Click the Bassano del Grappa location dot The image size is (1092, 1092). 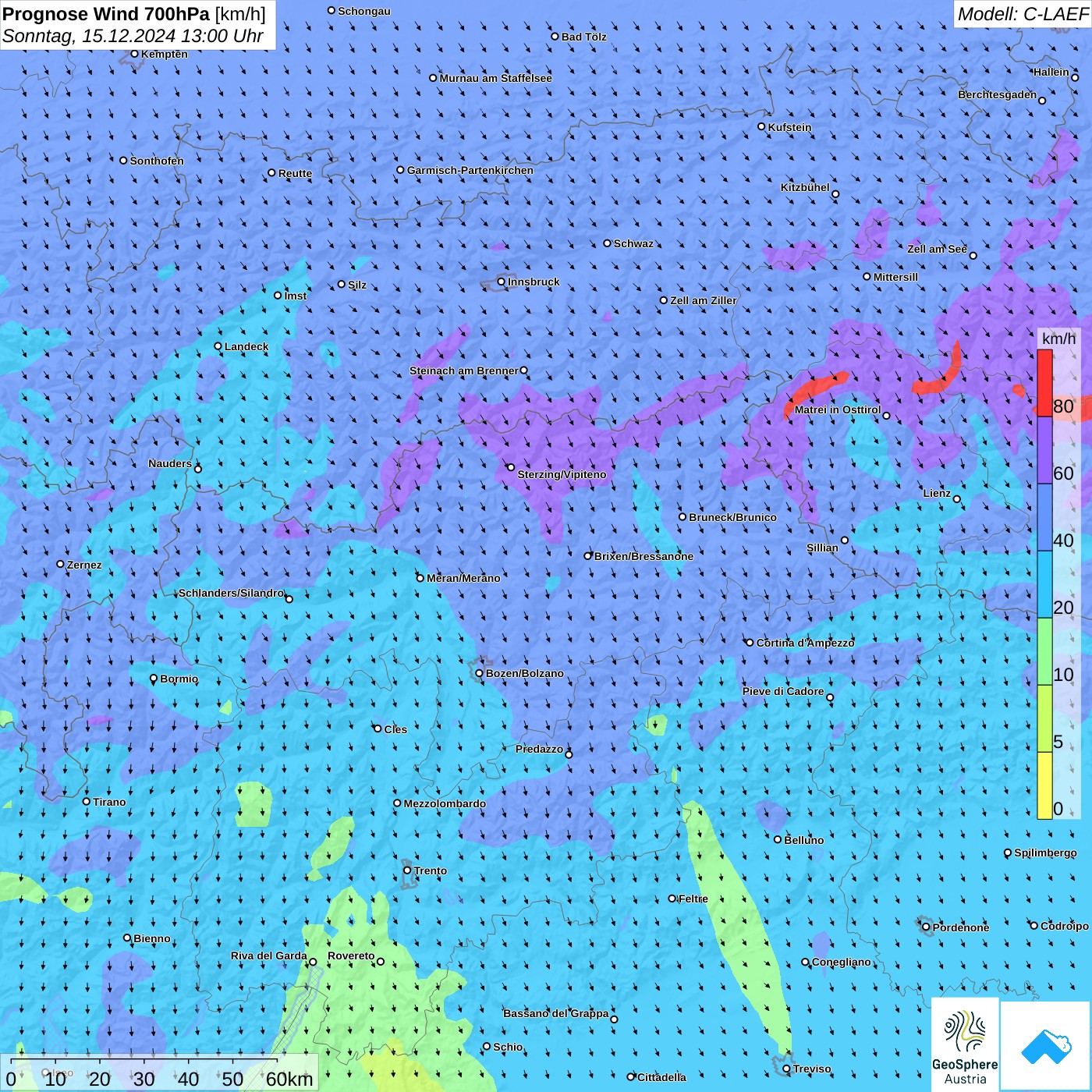(614, 1019)
